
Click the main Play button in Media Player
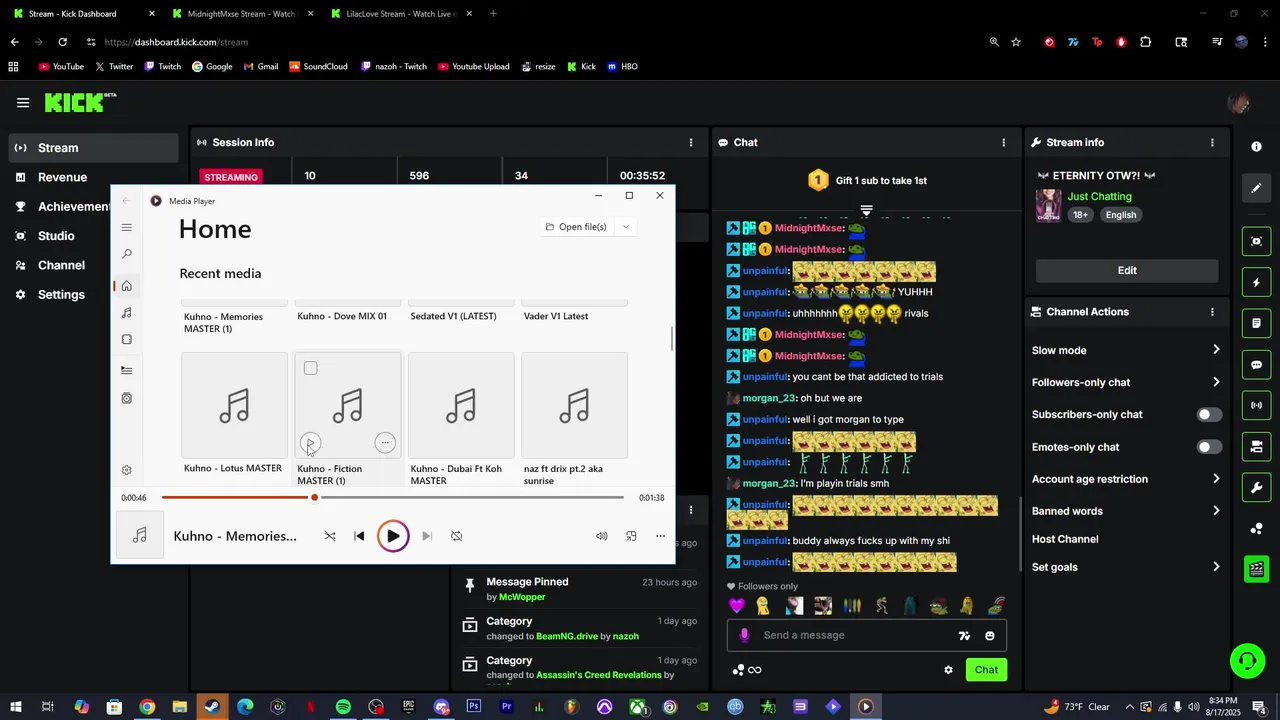pyautogui.click(x=393, y=536)
